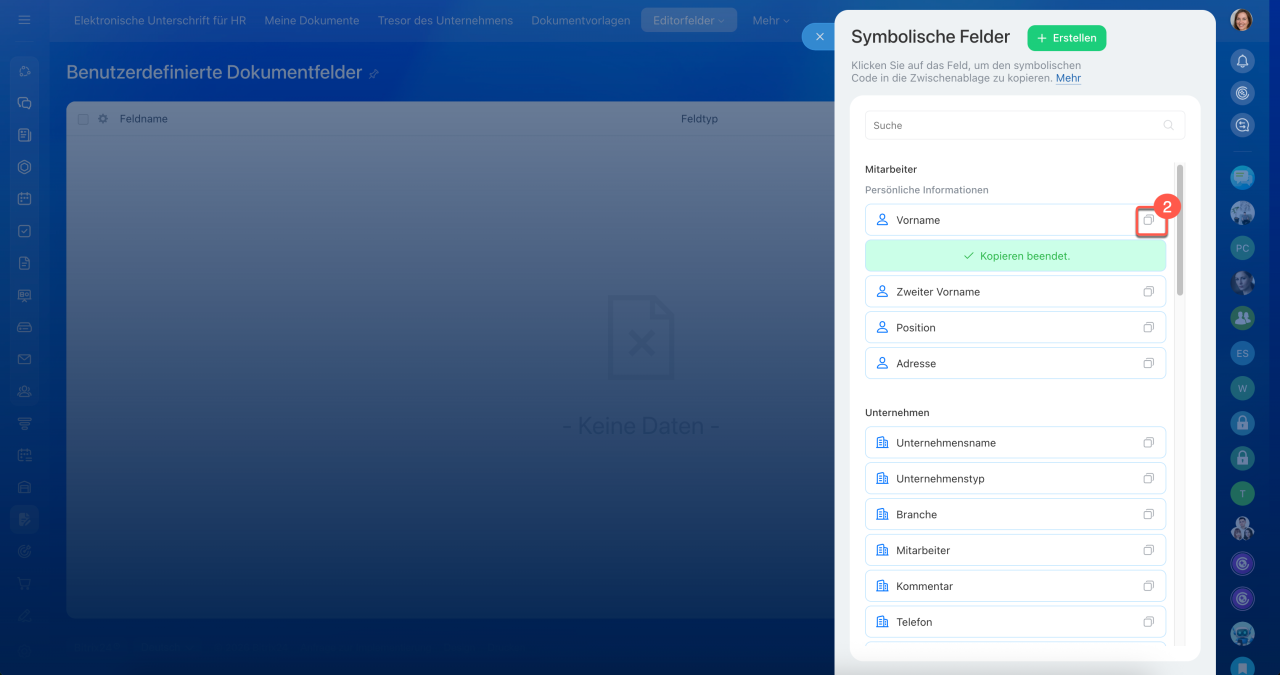Open the user profile avatar
The image size is (1280, 675).
click(1242, 20)
